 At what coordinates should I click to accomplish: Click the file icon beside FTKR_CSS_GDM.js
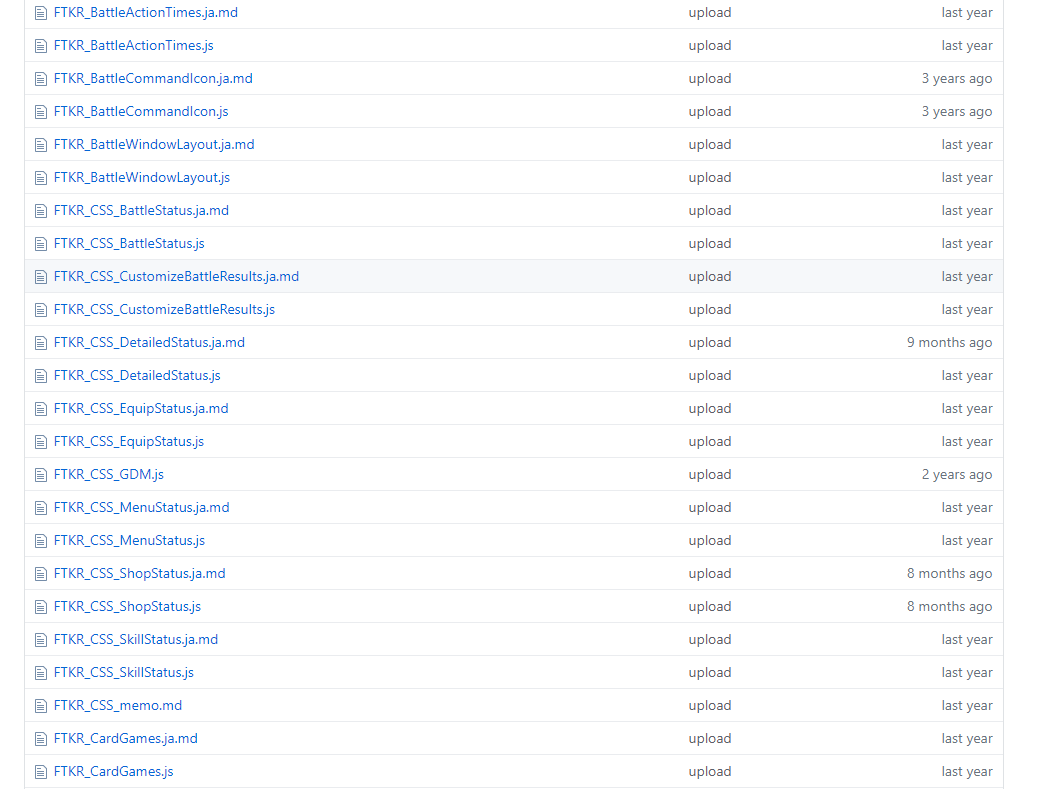pos(41,475)
